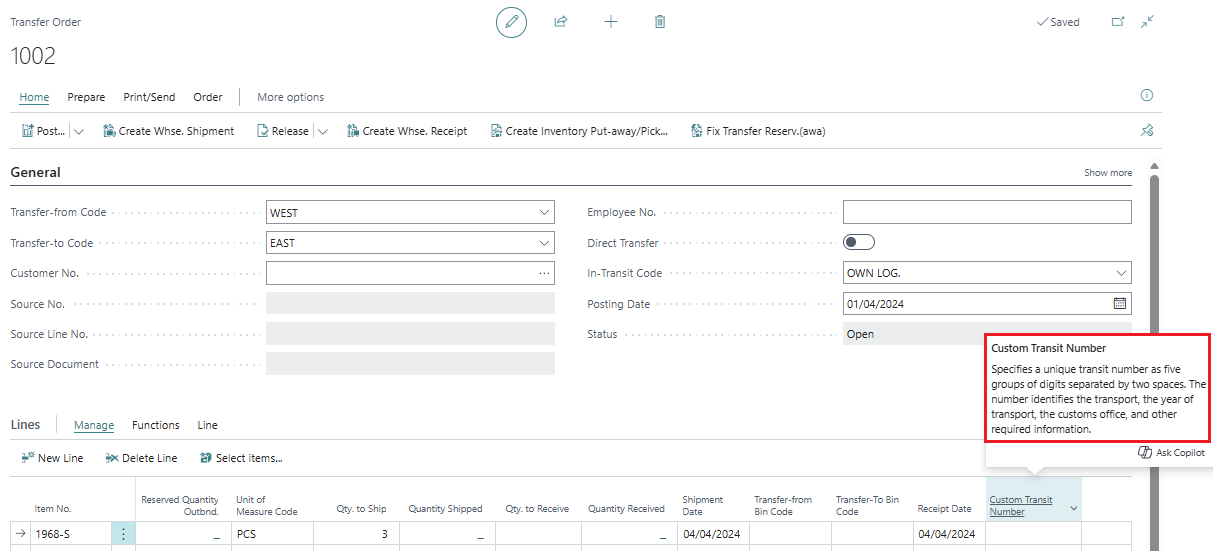Screen dimensions: 1213x551
Task: Switch to the Print/Send tab
Action: (x=149, y=97)
